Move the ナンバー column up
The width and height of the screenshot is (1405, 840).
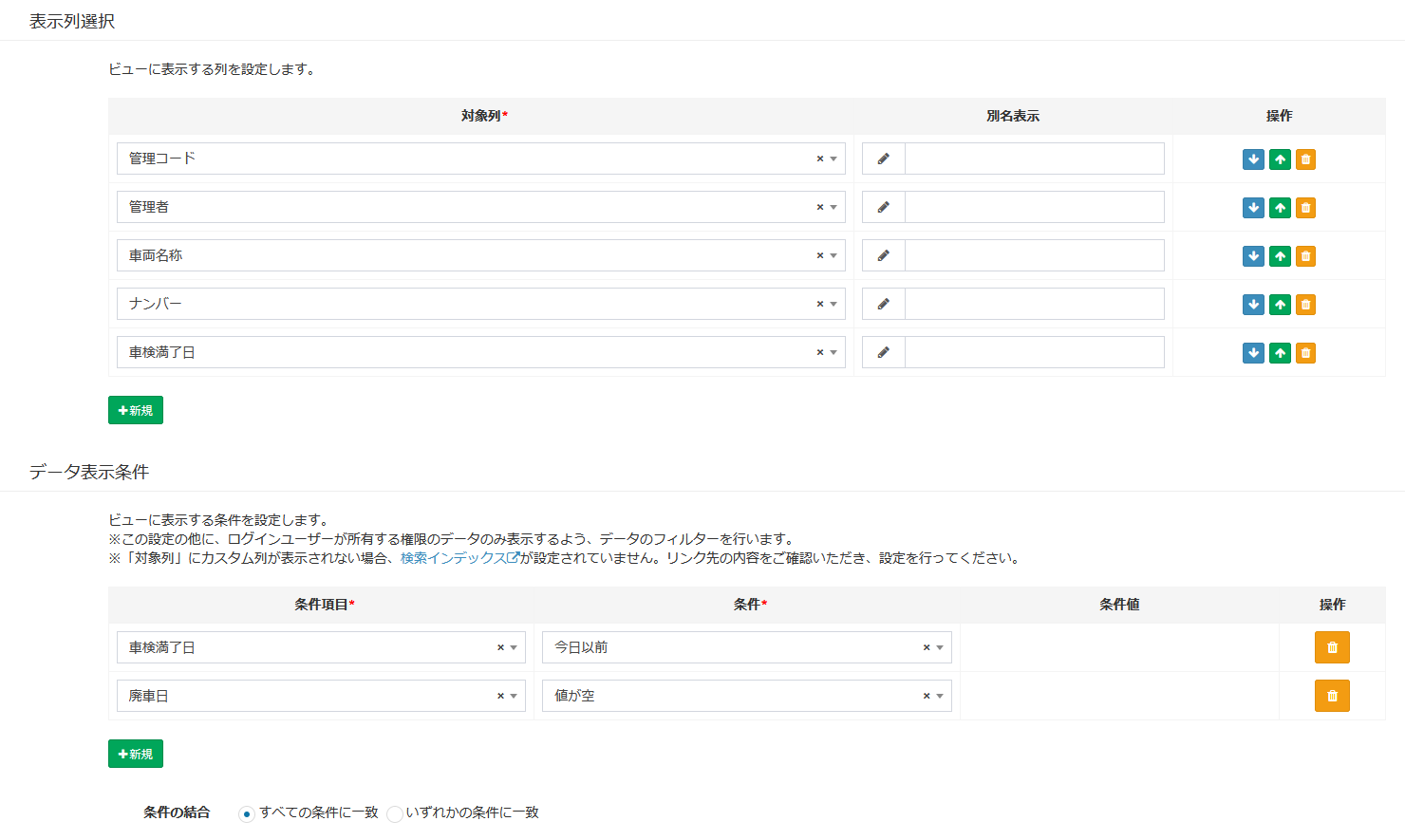click(1280, 305)
